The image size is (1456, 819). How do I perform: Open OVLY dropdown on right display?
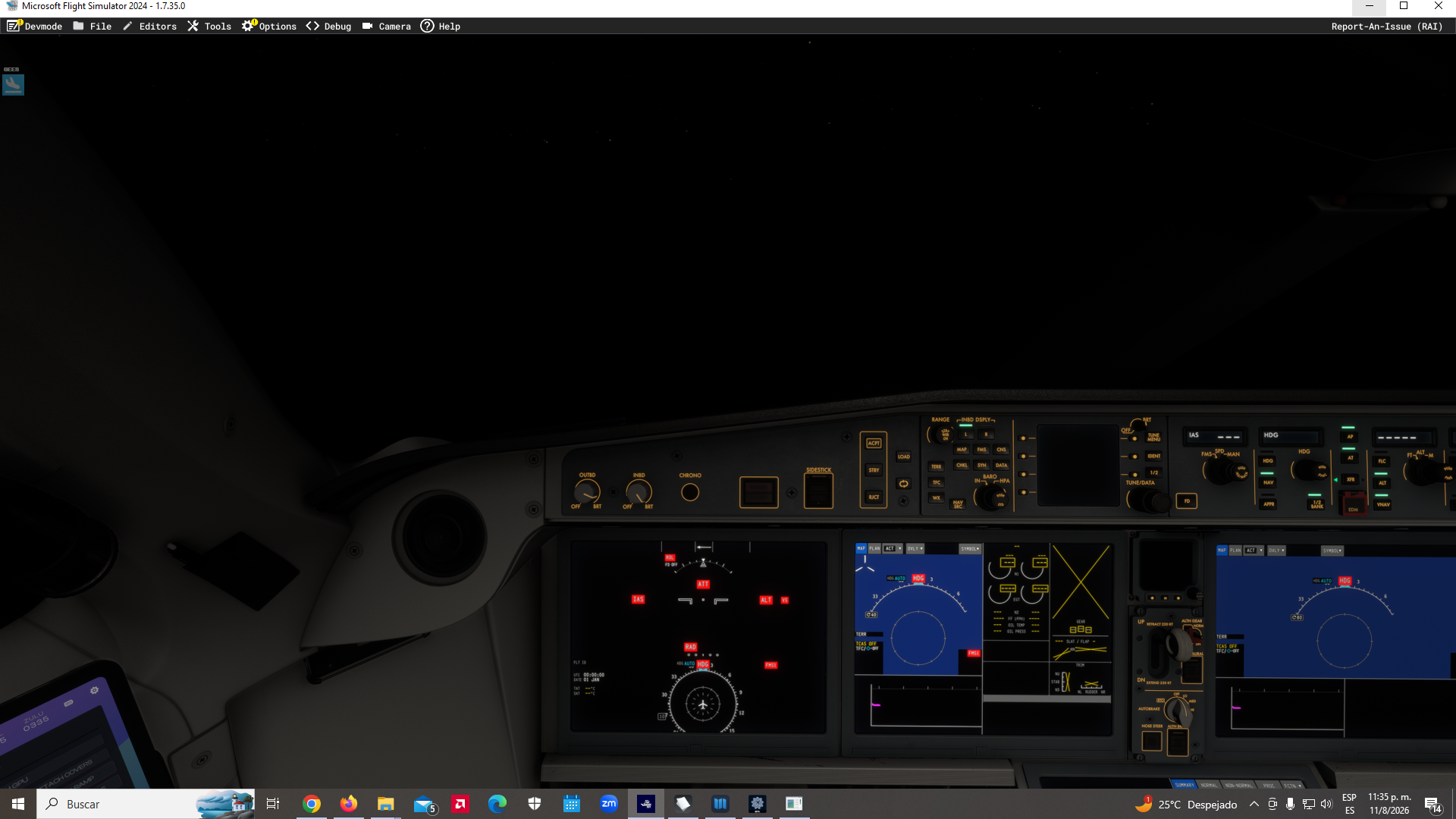[1276, 551]
